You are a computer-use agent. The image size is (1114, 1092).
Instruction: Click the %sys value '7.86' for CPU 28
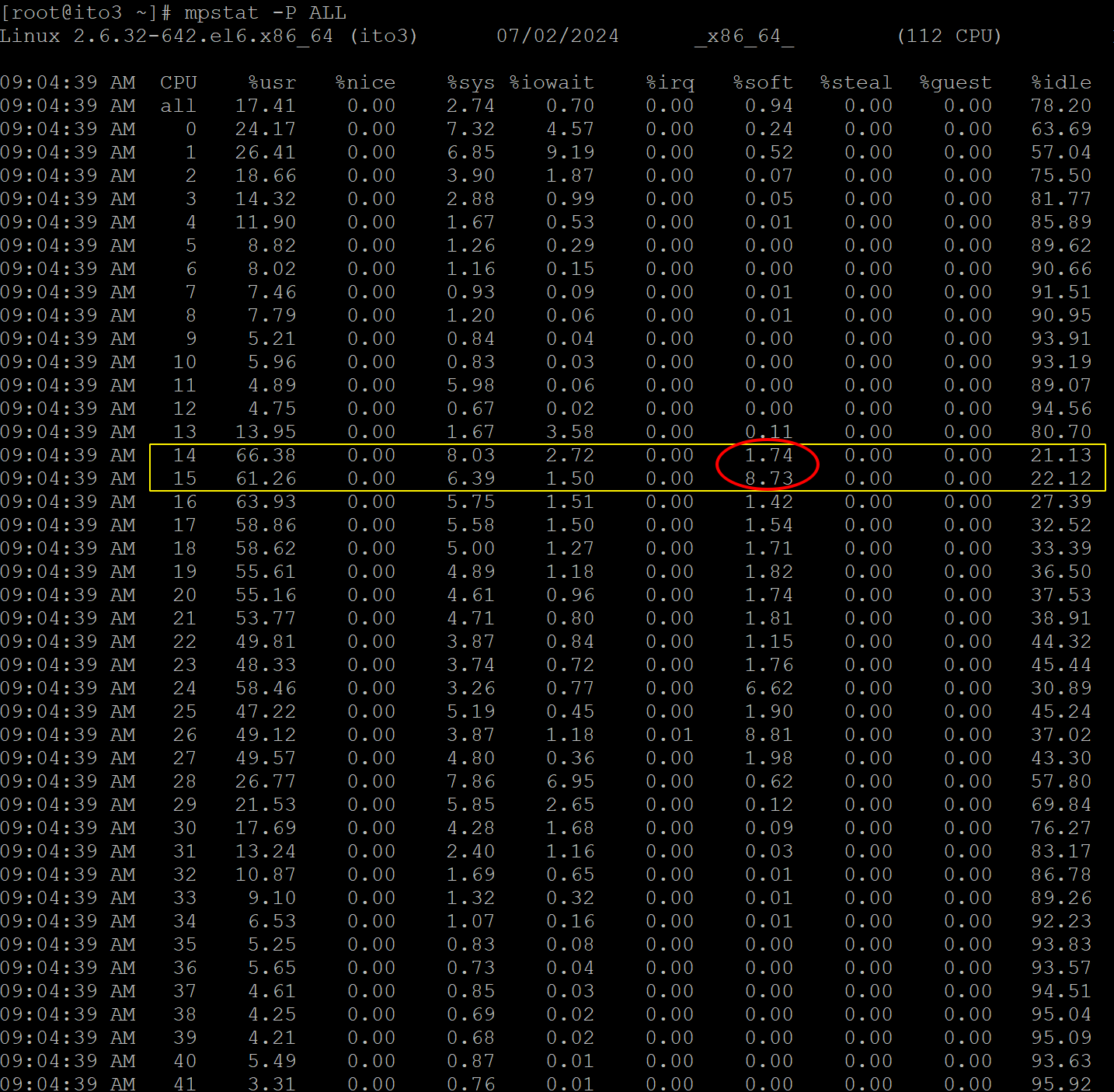pyautogui.click(x=471, y=781)
